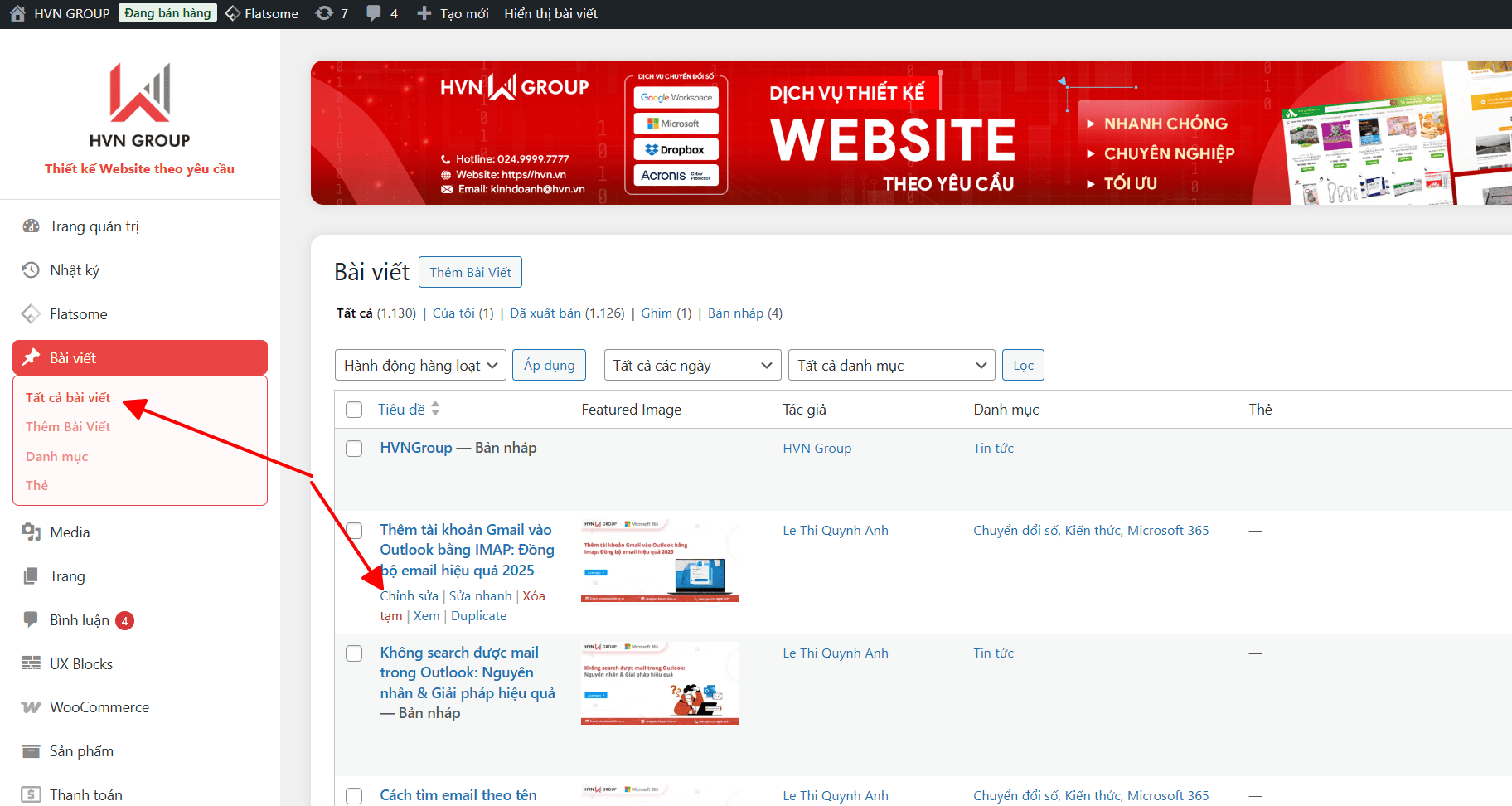Viewport: 1512px width, 806px height.
Task: Click the Nhật ký history icon
Action: click(x=31, y=270)
